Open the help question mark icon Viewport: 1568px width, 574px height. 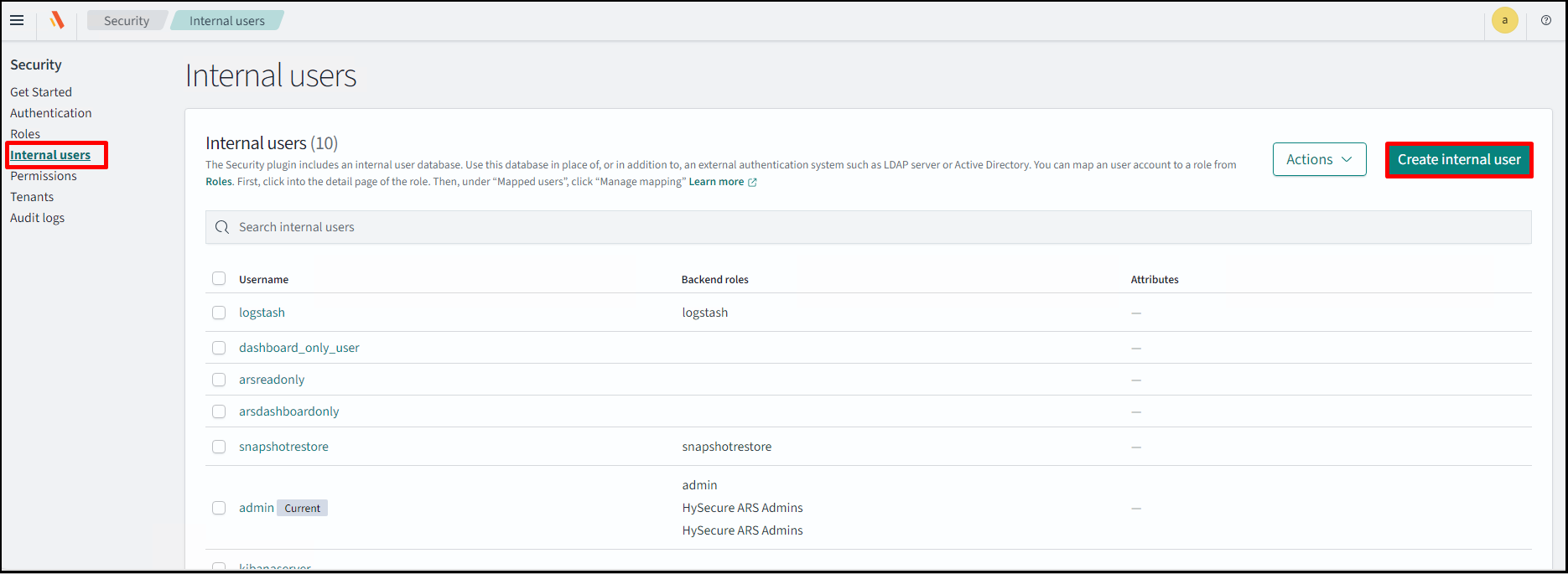pos(1546,21)
